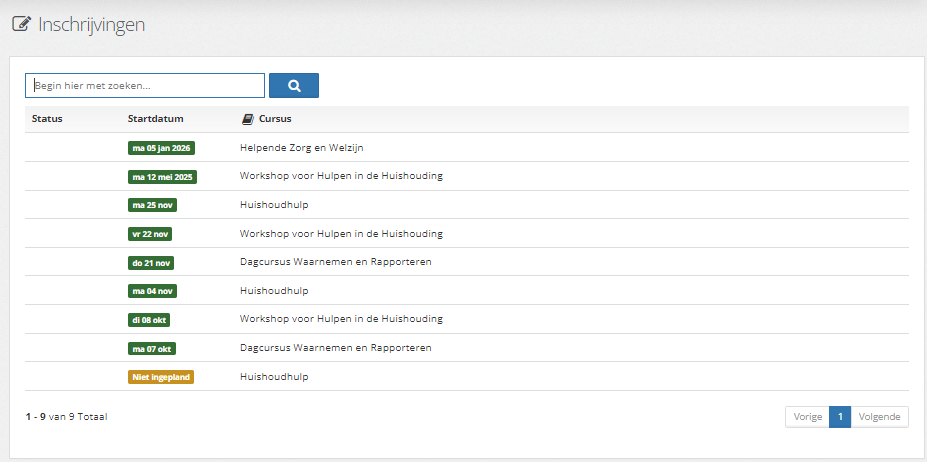
Task: Sort by the Status column header
Action: [x=47, y=118]
